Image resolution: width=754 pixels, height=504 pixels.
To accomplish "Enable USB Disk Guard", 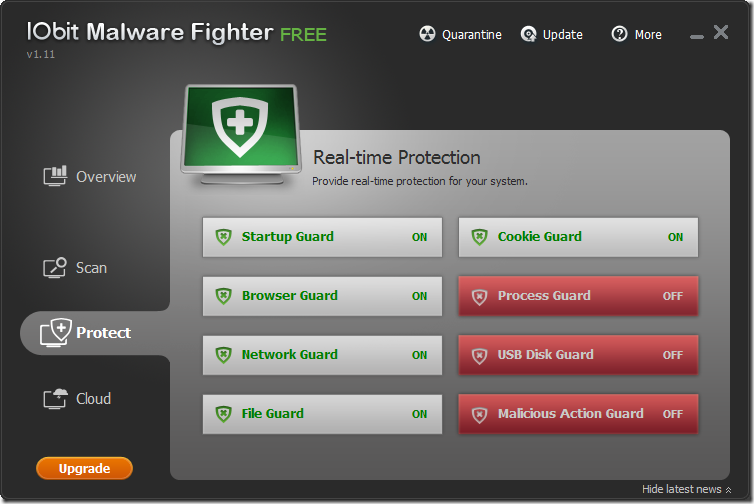I will pos(578,355).
